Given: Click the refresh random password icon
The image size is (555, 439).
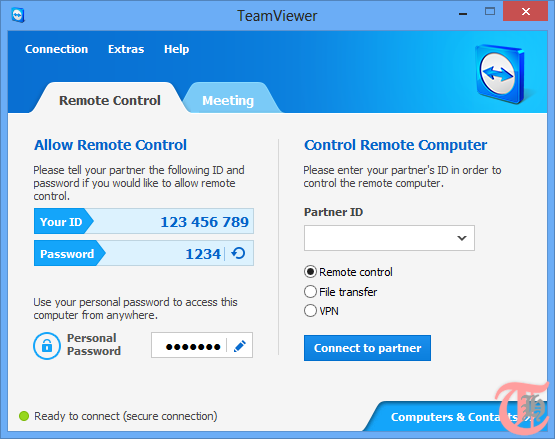Looking at the screenshot, I should pos(238,253).
